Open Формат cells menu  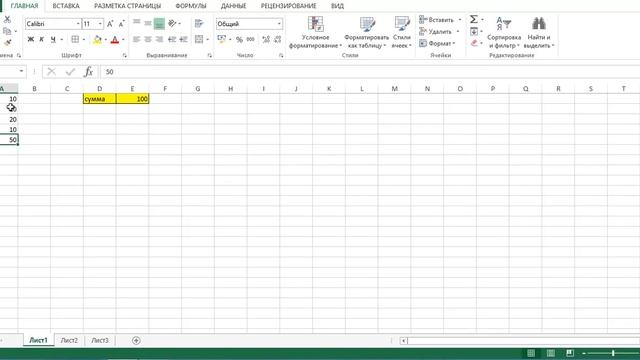pos(437,43)
